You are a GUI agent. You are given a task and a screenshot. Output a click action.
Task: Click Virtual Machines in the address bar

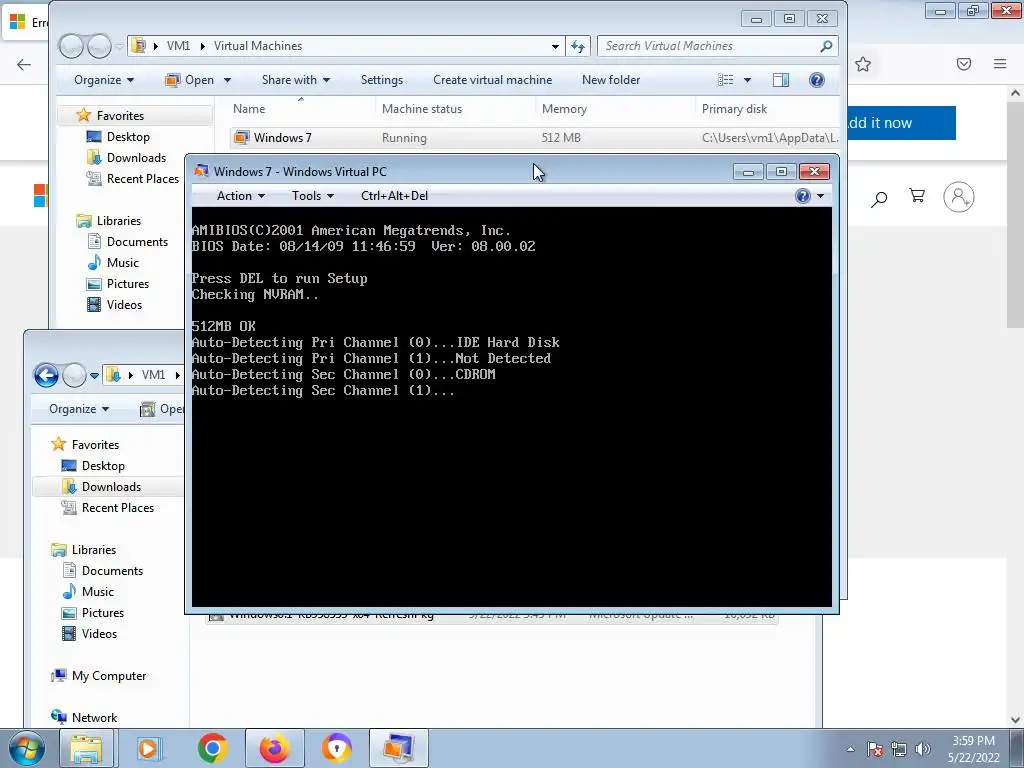coord(258,46)
